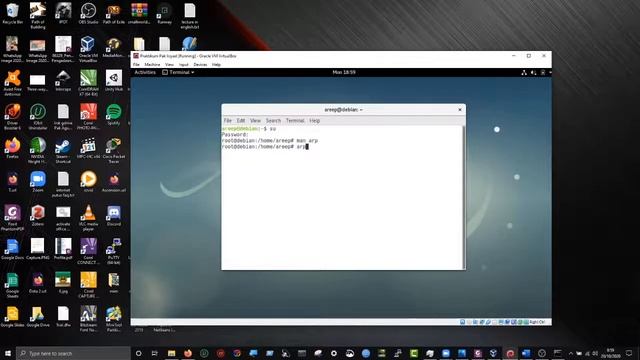Open the Recycle Bin desktop icon

point(13,13)
